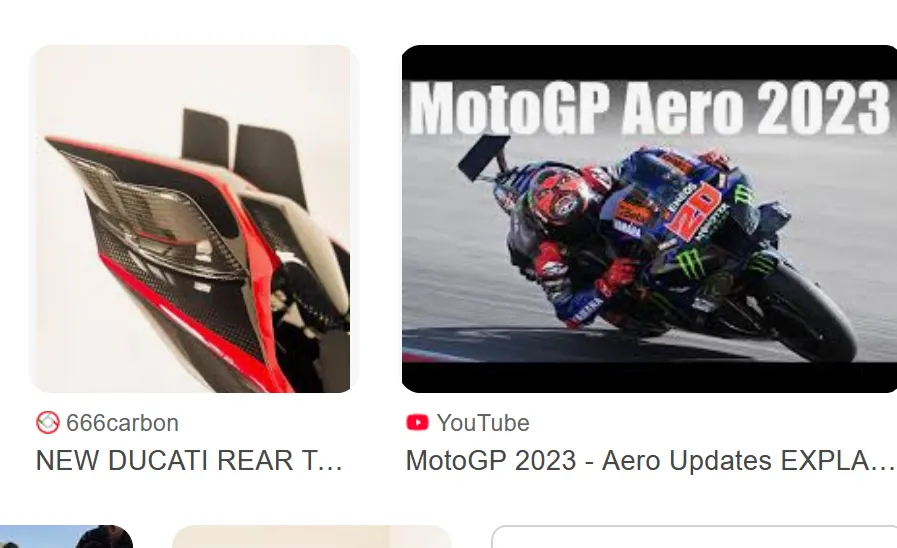The width and height of the screenshot is (897, 548).
Task: Click the YouTube source label
Action: pos(483,423)
